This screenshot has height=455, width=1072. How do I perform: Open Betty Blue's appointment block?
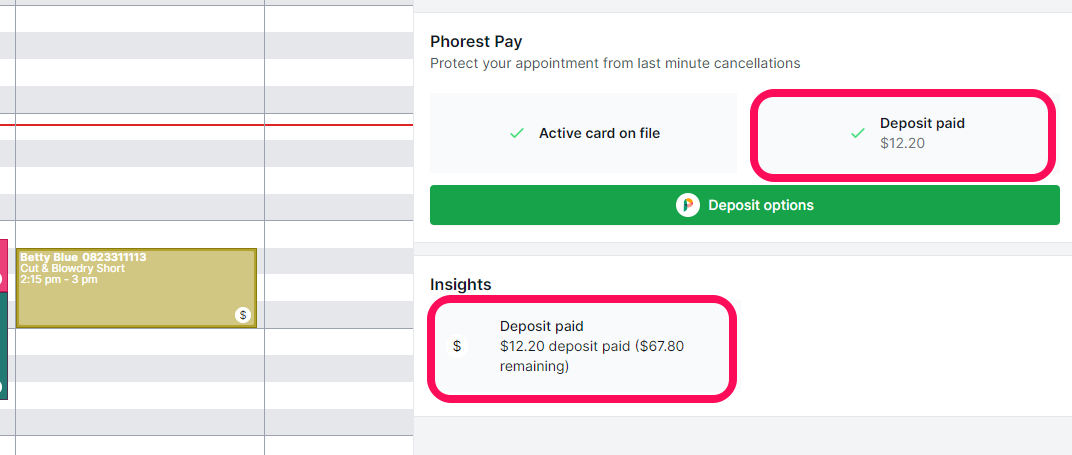[136, 288]
